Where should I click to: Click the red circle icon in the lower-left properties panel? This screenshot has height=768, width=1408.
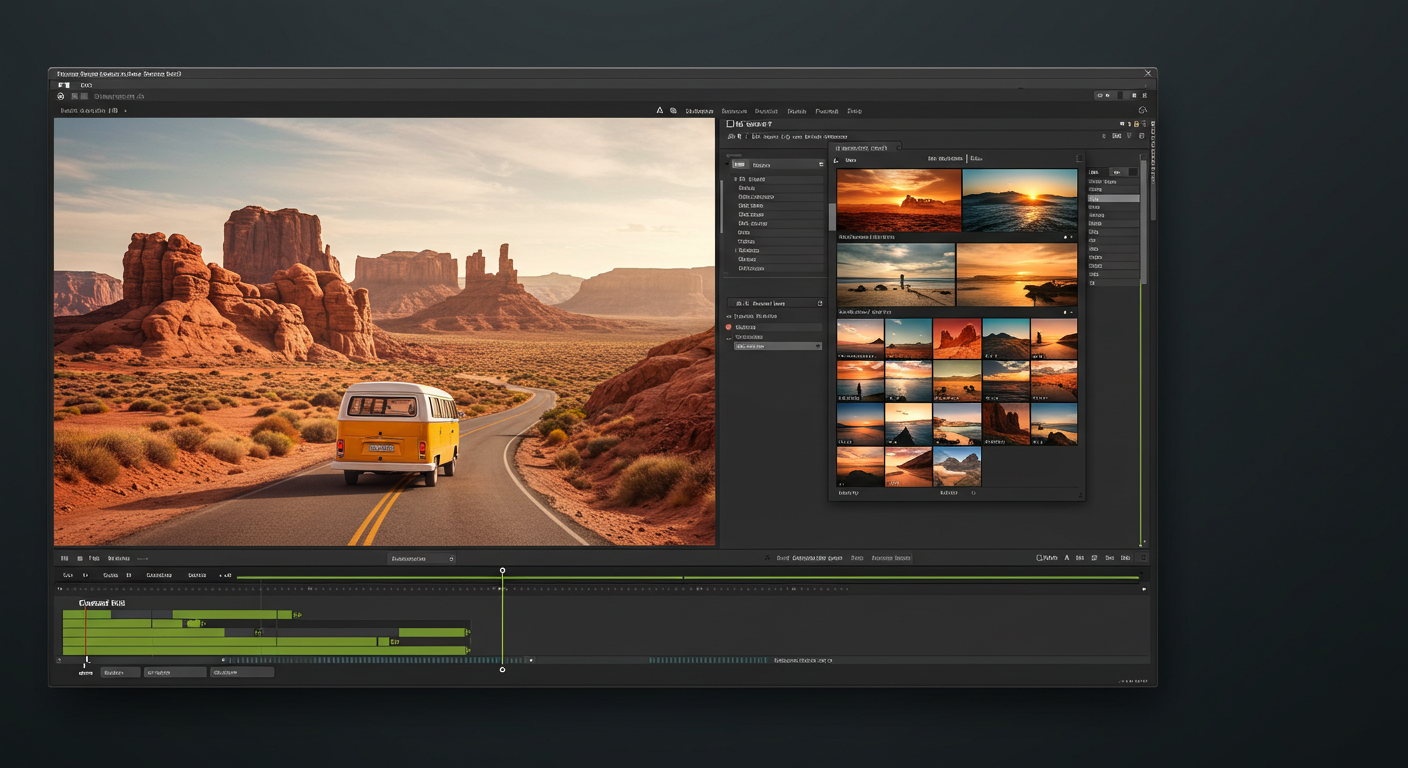coord(728,327)
